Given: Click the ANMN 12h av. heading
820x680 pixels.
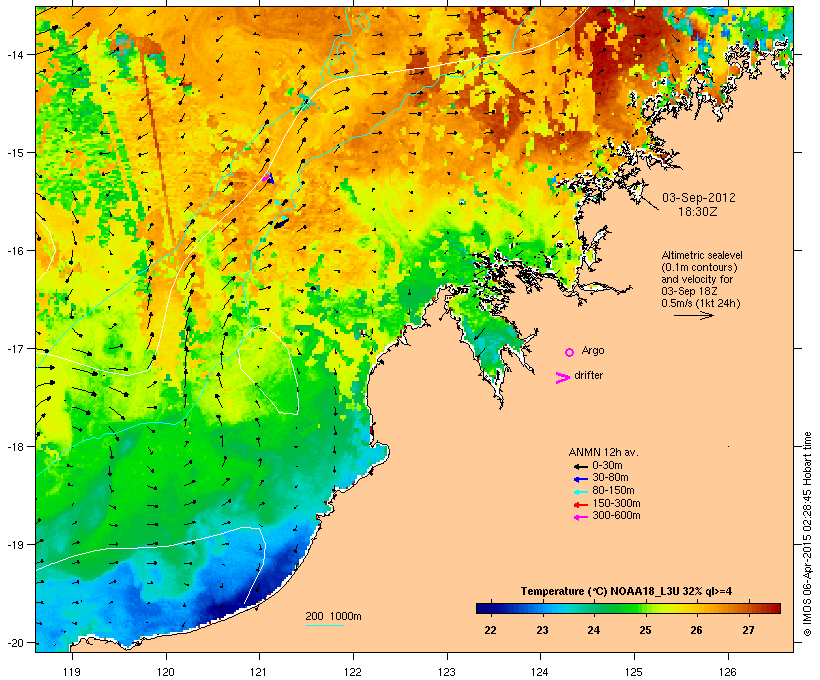Looking at the screenshot, I should pyautogui.click(x=603, y=452).
